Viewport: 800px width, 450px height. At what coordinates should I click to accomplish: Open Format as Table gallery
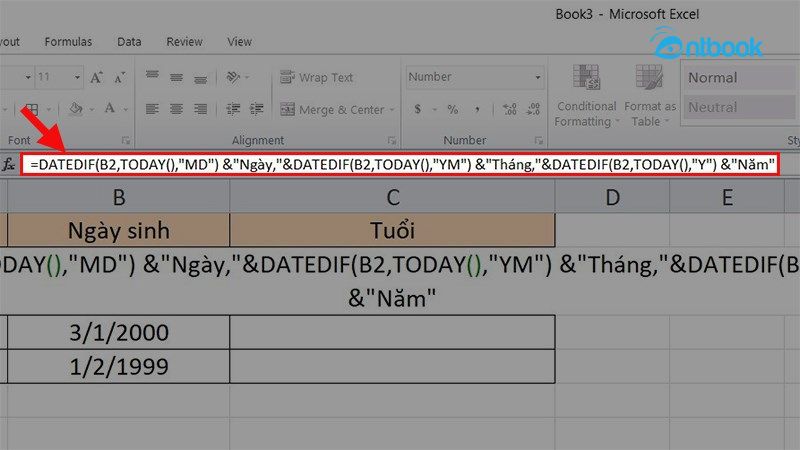pyautogui.click(x=649, y=95)
